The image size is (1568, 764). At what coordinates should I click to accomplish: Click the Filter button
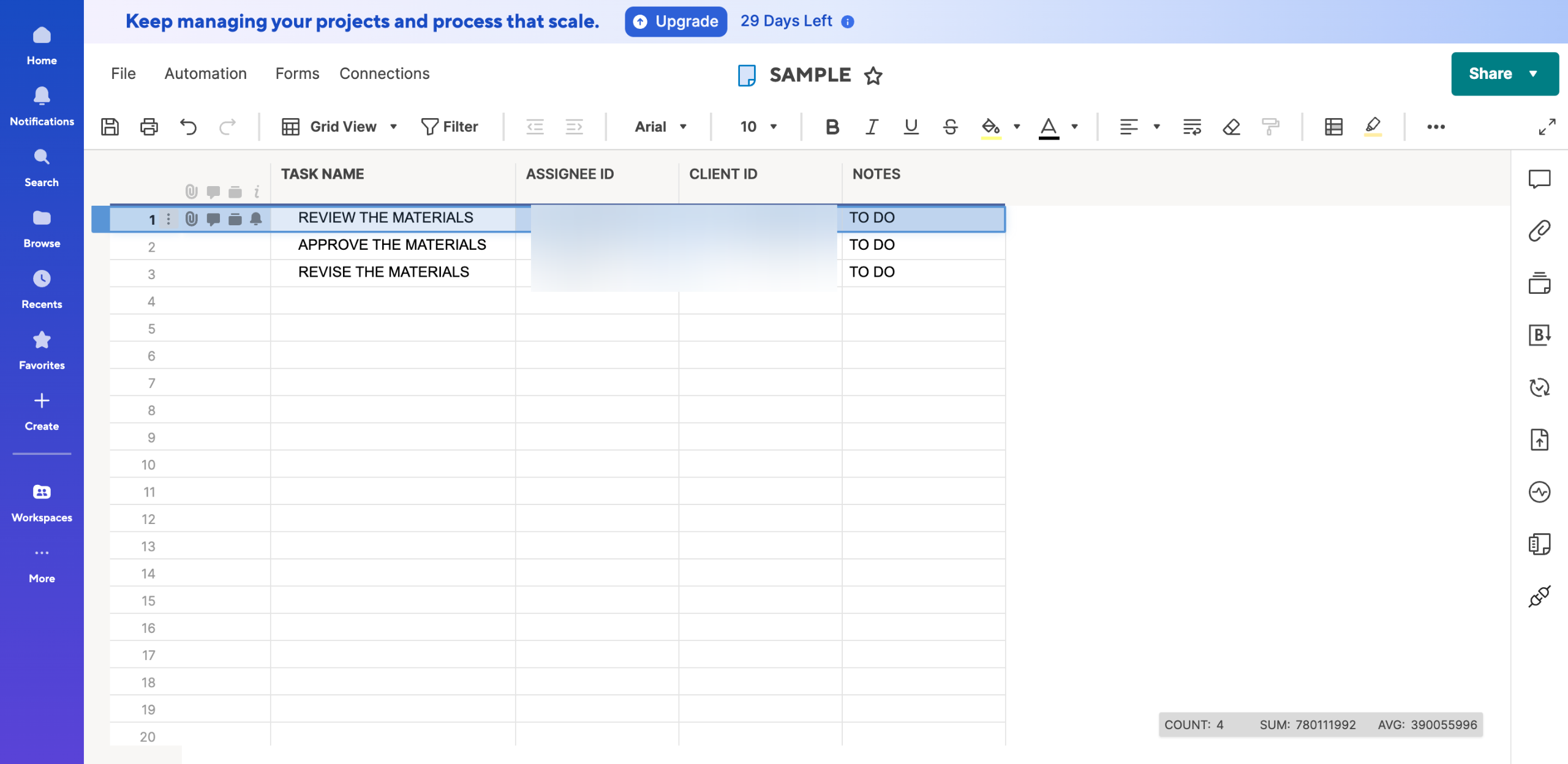[x=450, y=127]
